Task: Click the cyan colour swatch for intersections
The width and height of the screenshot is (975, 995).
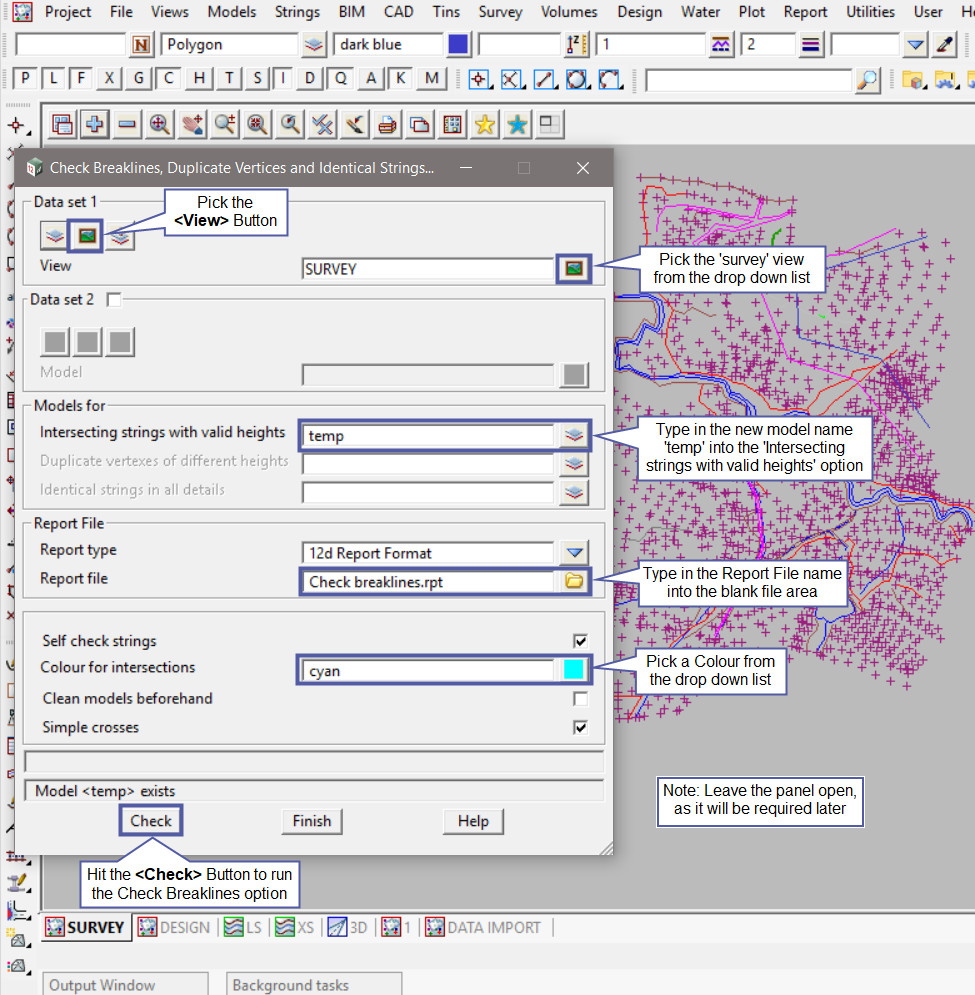Action: [x=573, y=670]
